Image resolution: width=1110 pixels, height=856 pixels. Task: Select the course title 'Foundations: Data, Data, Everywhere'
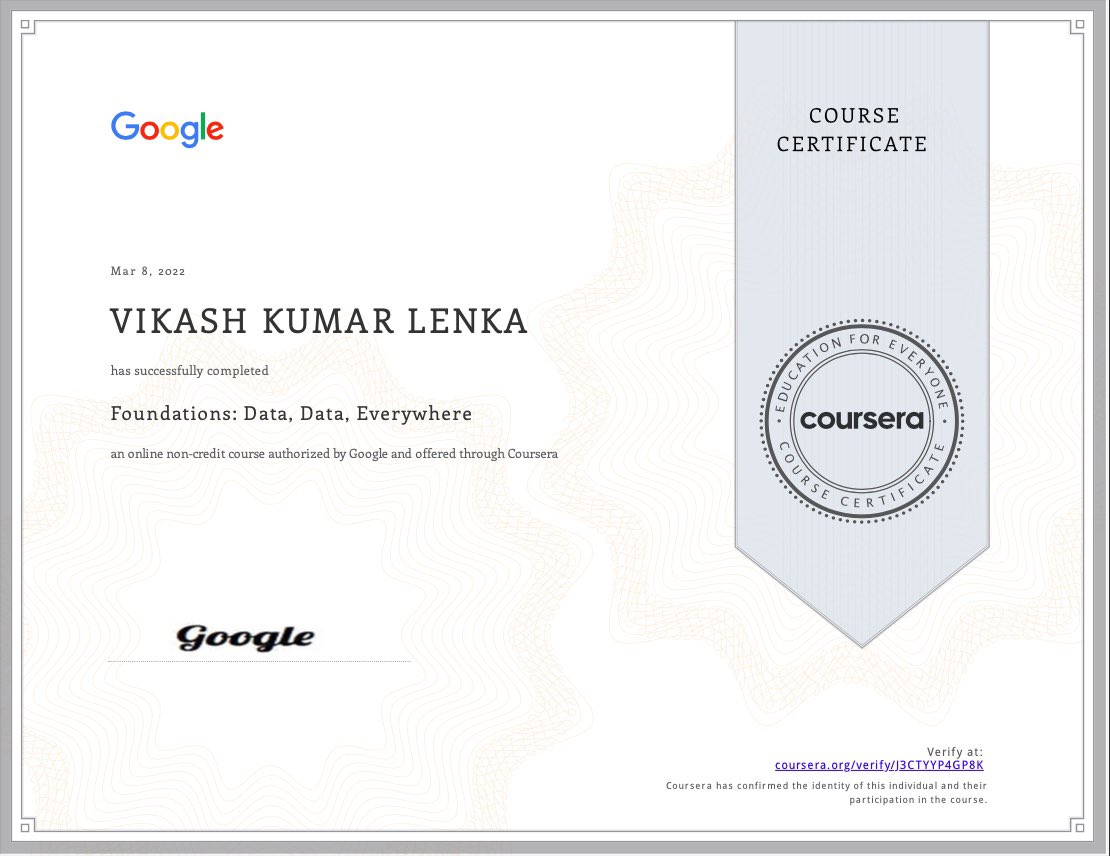coord(291,413)
